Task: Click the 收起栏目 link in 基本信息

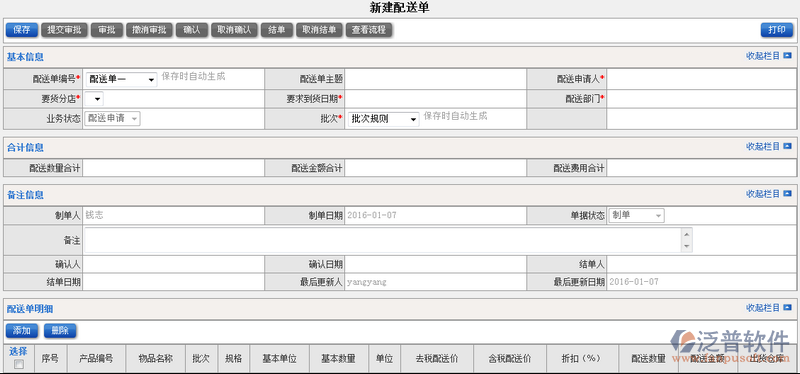Action: (763, 56)
